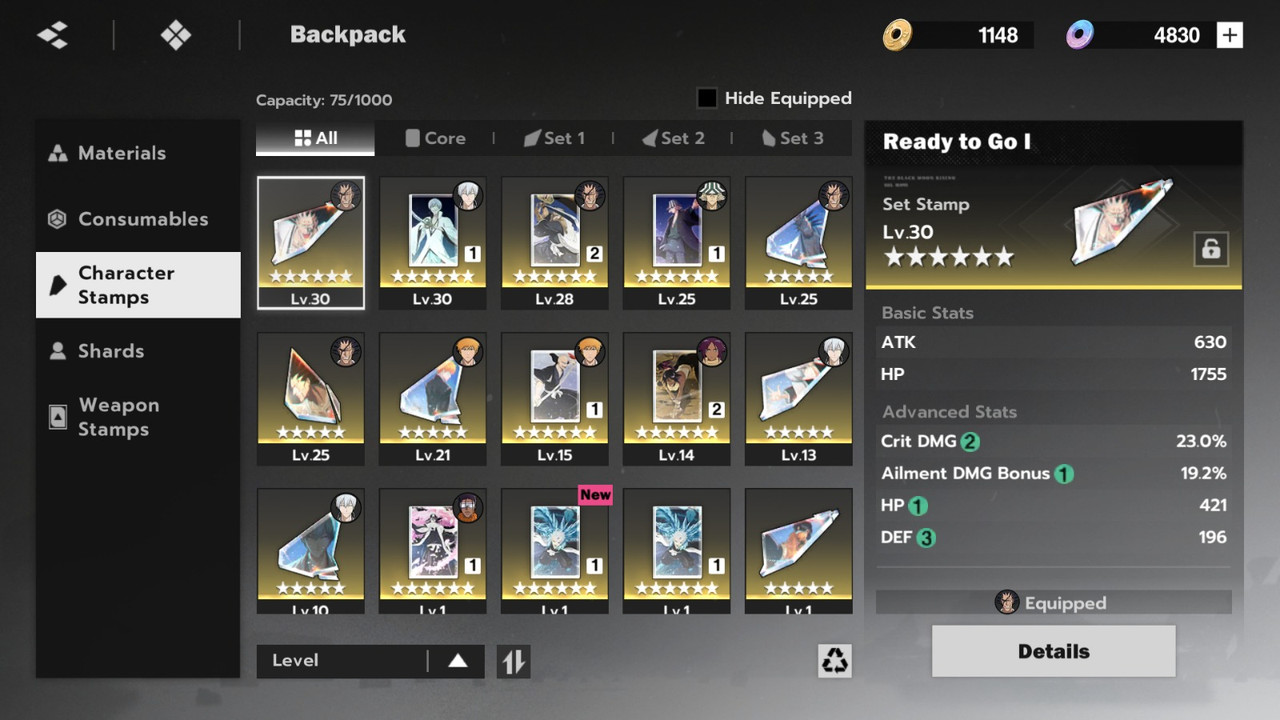The height and width of the screenshot is (720, 1280).
Task: Click the sort order swap arrows icon
Action: 513,661
